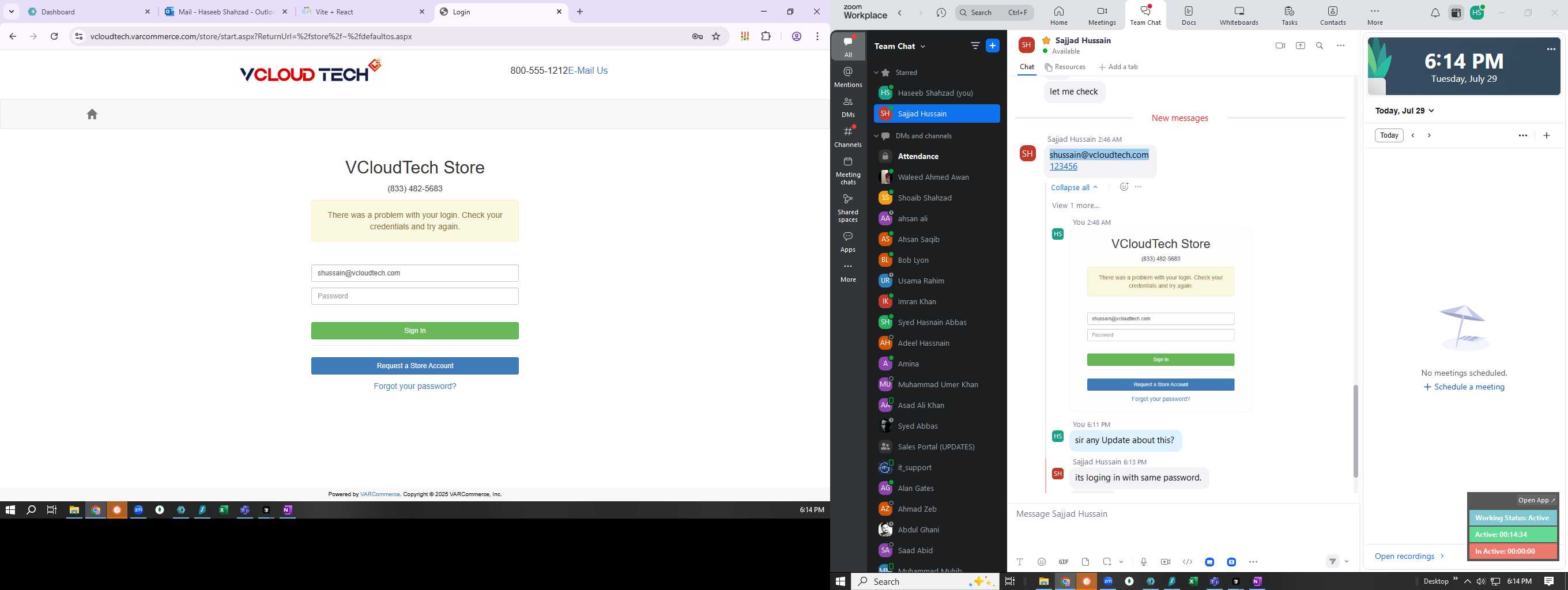
Task: Open the Whiteboards tab in Zoom
Action: (1239, 16)
